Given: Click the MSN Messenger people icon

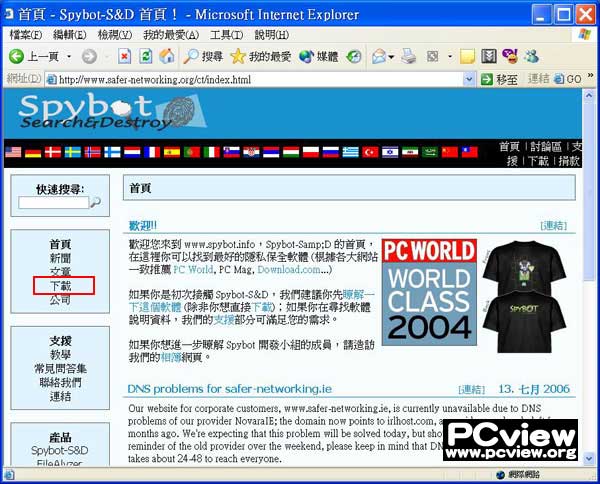Looking at the screenshot, I should pyautogui.click(x=532, y=57).
